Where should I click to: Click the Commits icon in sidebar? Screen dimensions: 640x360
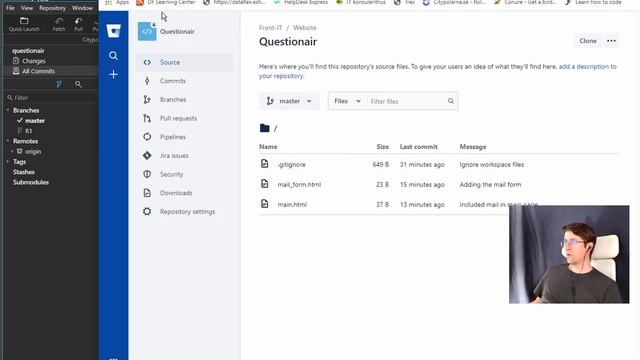(147, 81)
